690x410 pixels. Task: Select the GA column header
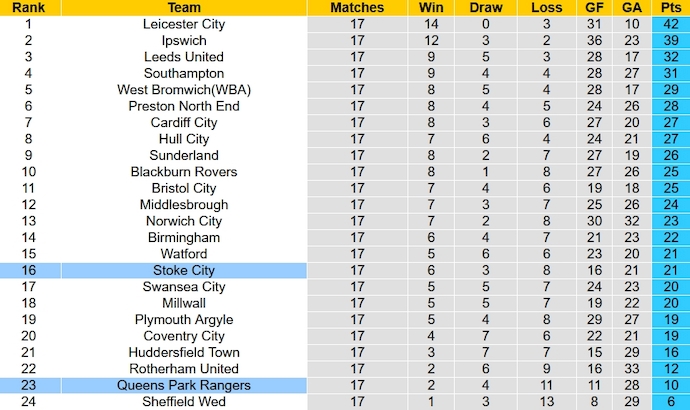631,7
